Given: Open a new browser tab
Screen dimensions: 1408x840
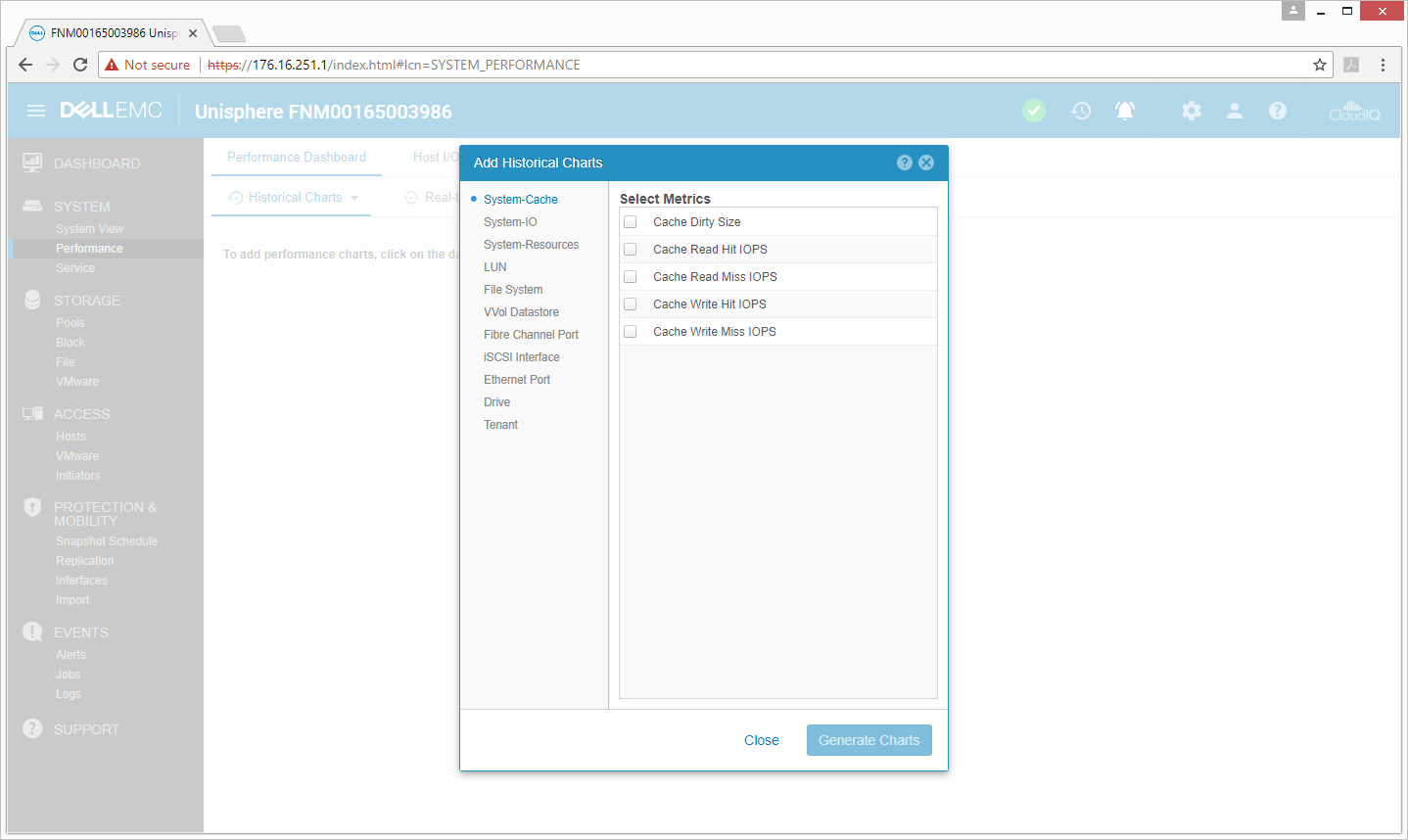Looking at the screenshot, I should (x=228, y=34).
